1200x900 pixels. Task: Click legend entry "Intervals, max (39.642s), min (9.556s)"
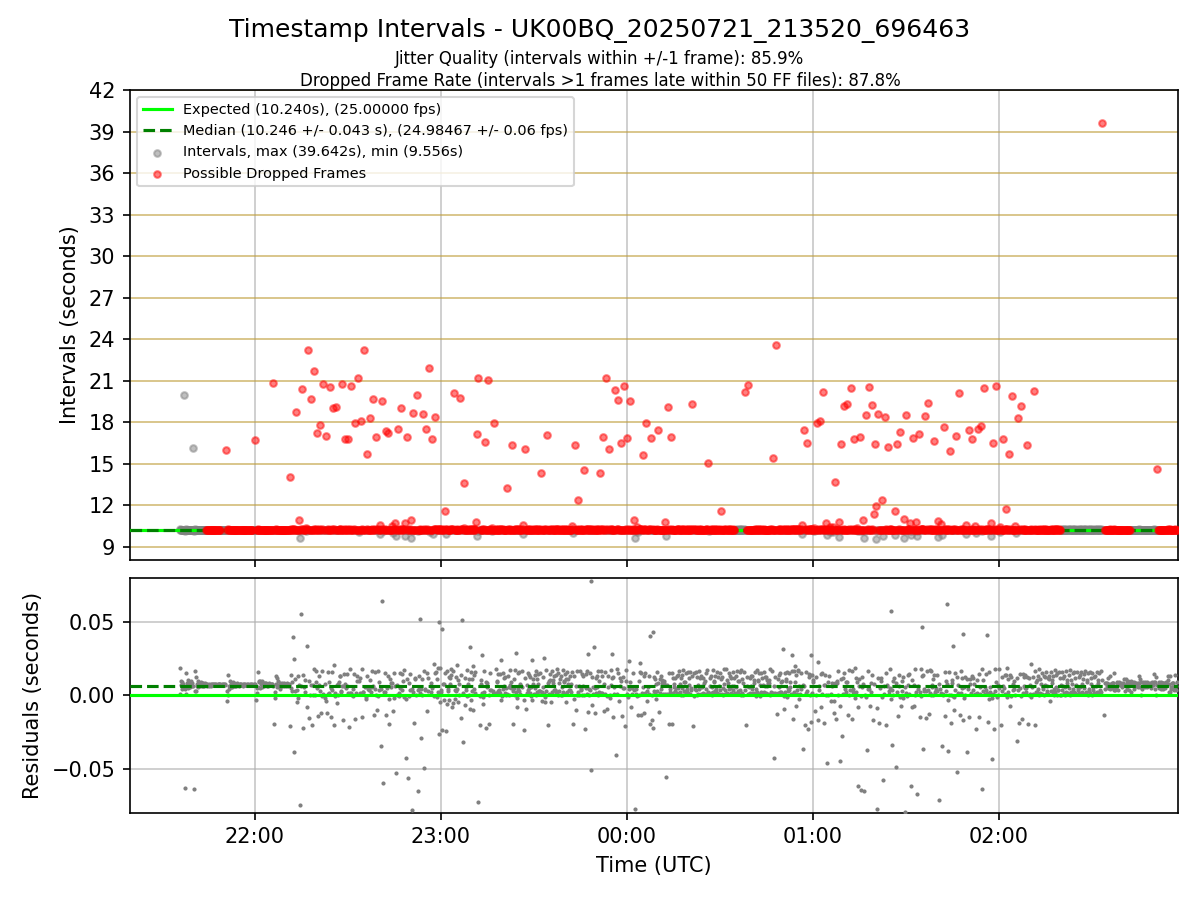[x=323, y=152]
